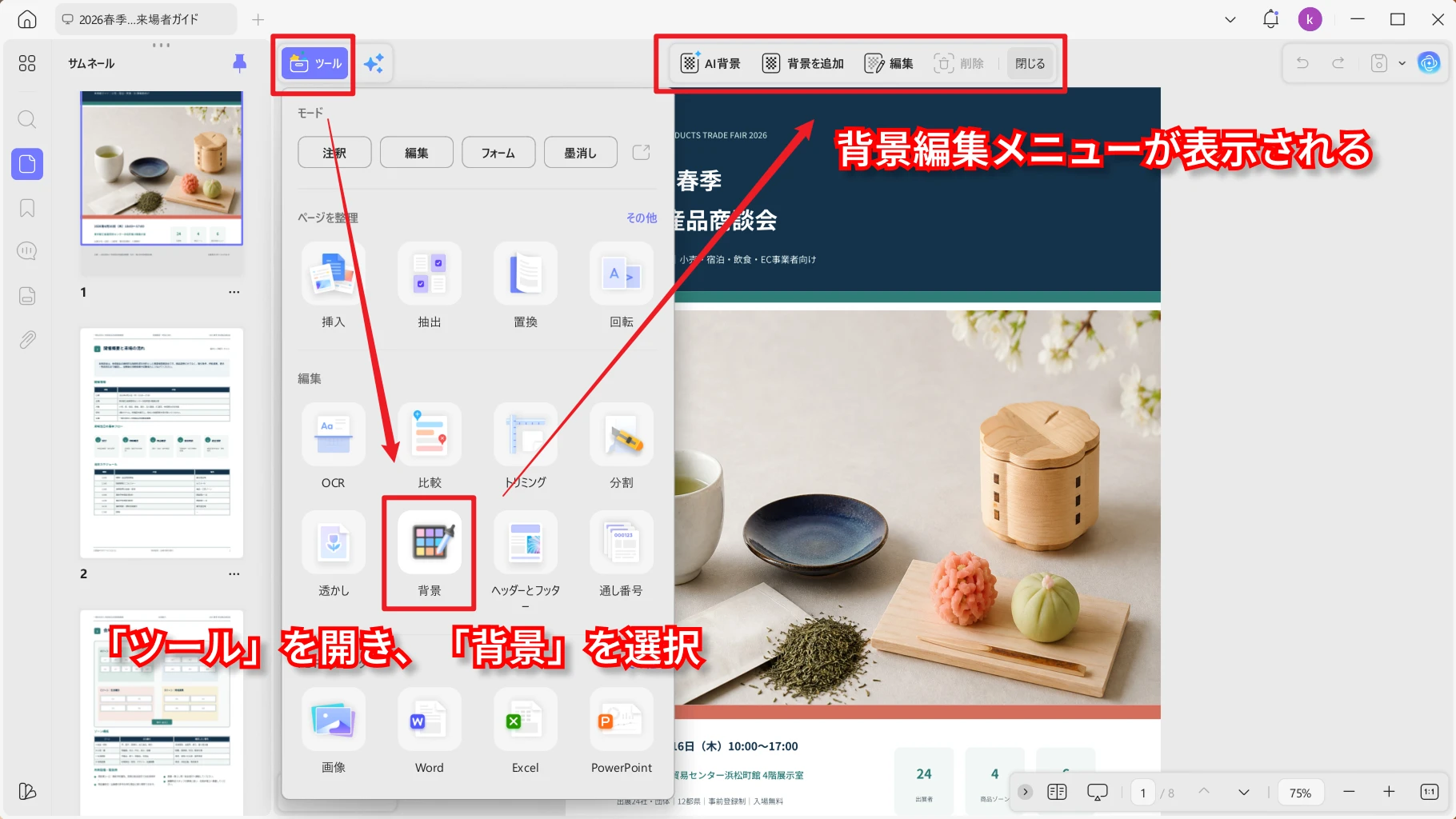Convert the PDF to PowerPoint
The width and height of the screenshot is (1456, 819).
(x=622, y=731)
